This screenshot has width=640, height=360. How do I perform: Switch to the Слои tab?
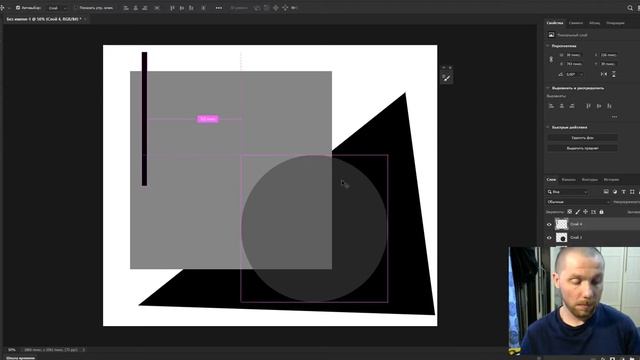click(551, 180)
